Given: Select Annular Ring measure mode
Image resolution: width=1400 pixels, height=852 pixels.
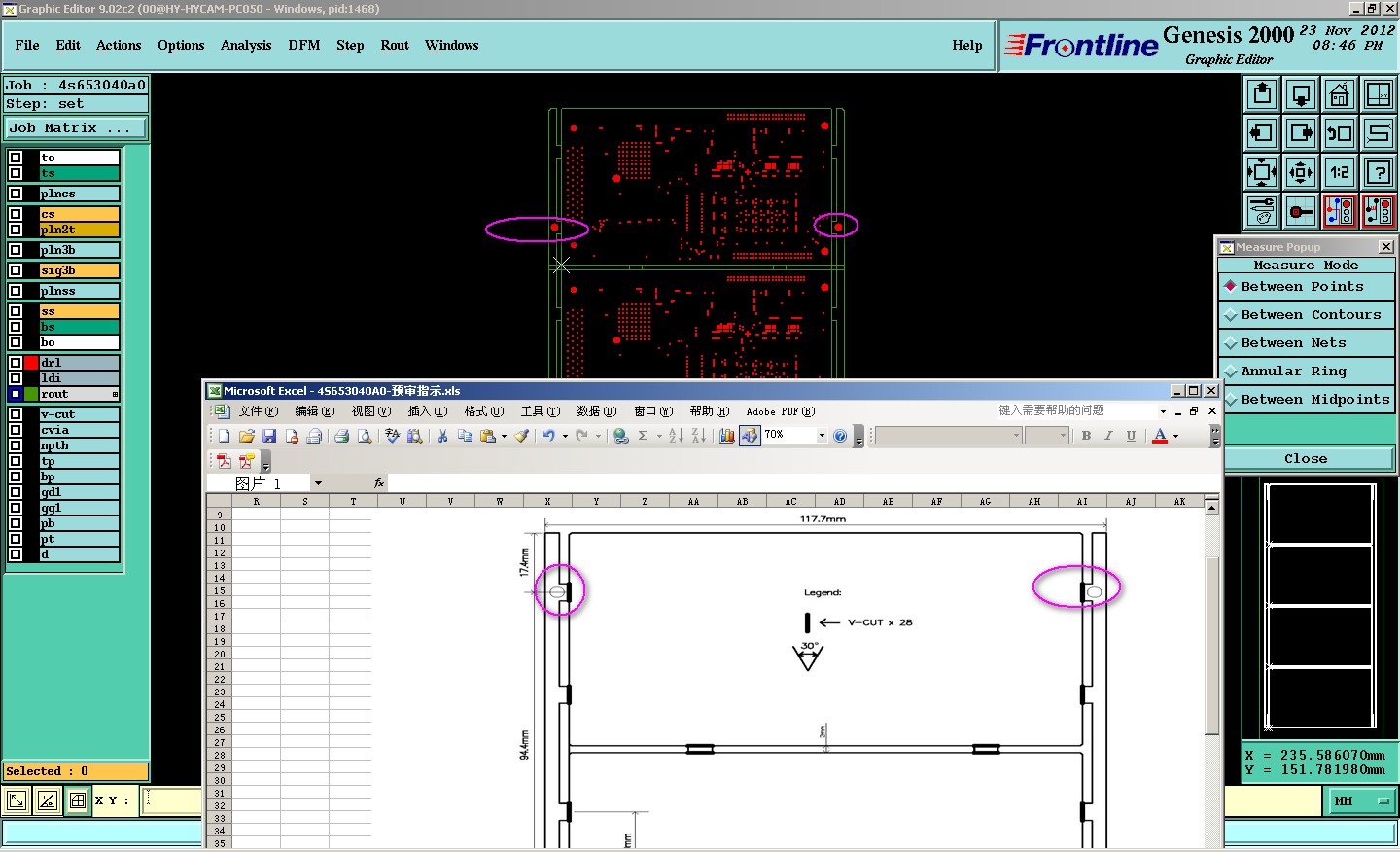Looking at the screenshot, I should (1306, 372).
